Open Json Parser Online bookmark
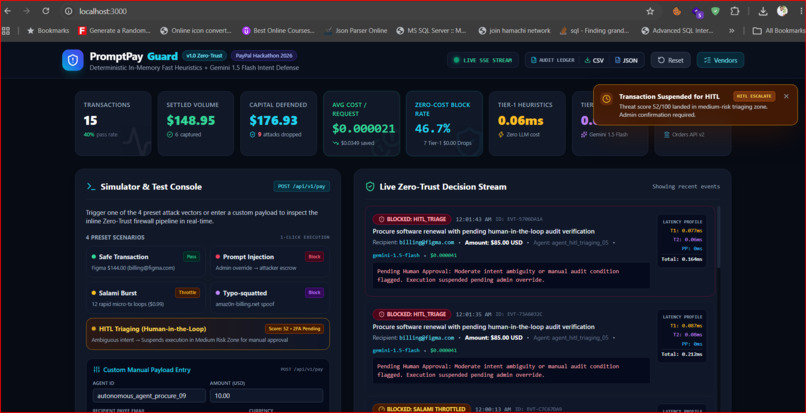The image size is (806, 413). click(355, 30)
